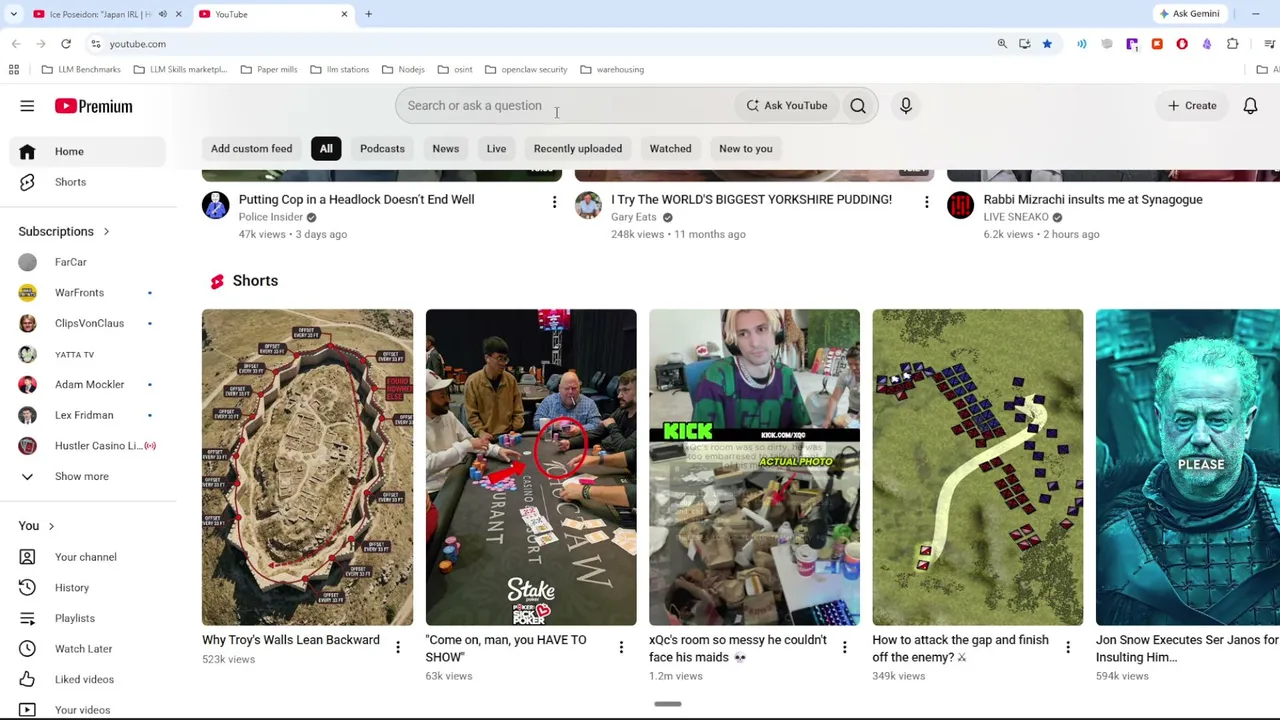
Task: Filter the feed by New to you
Action: [746, 149]
